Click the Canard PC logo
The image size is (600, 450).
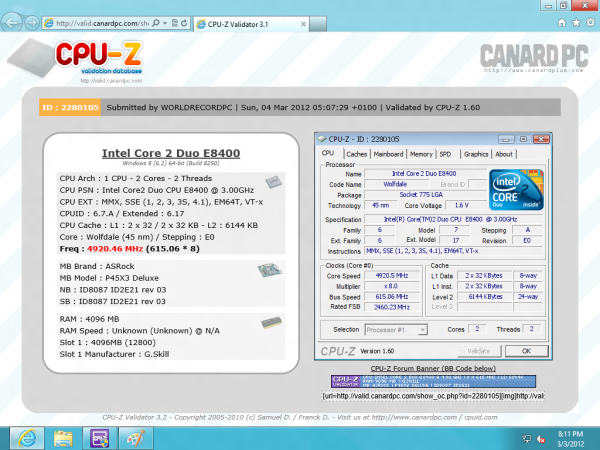[x=534, y=57]
